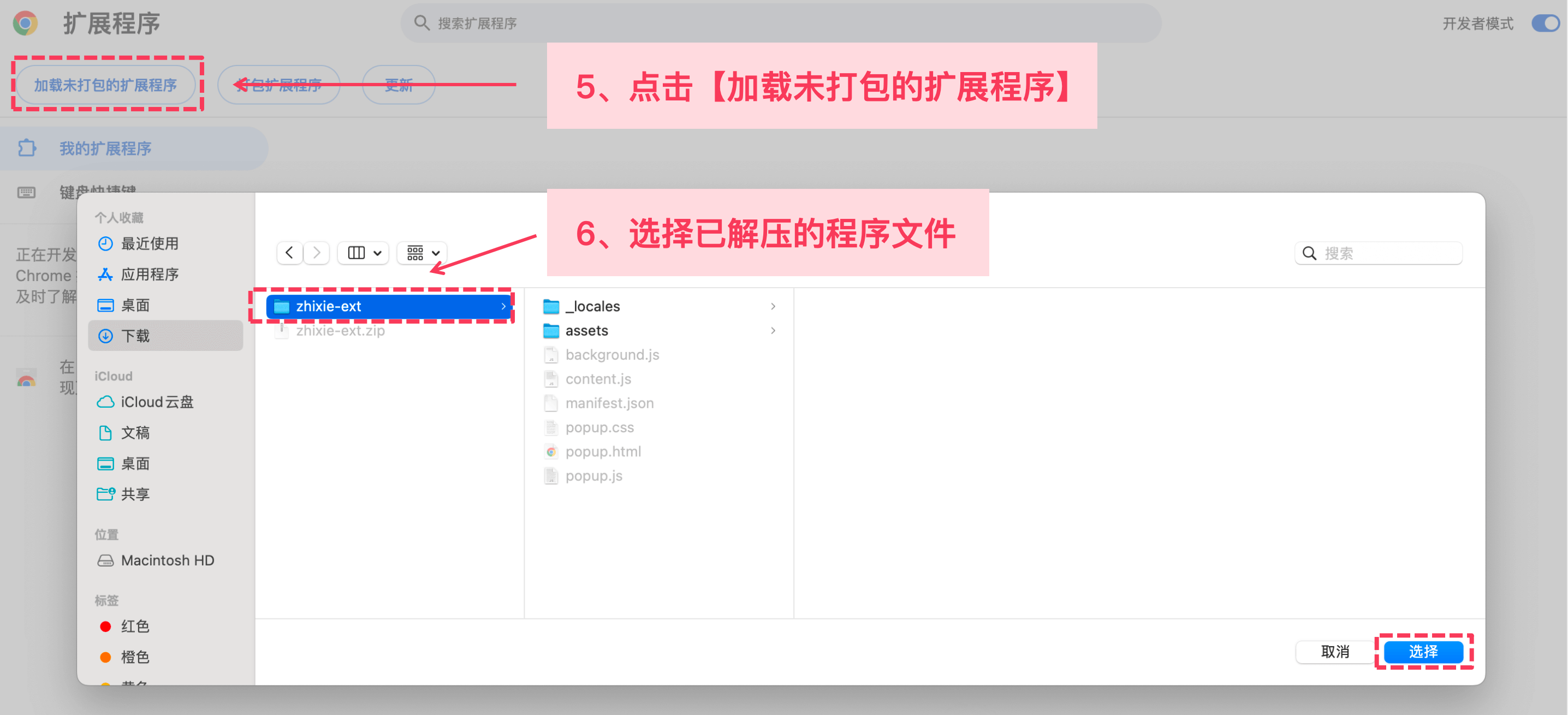The width and height of the screenshot is (1568, 715).
Task: Open 我的扩展程序 sidebar tab
Action: [134, 148]
